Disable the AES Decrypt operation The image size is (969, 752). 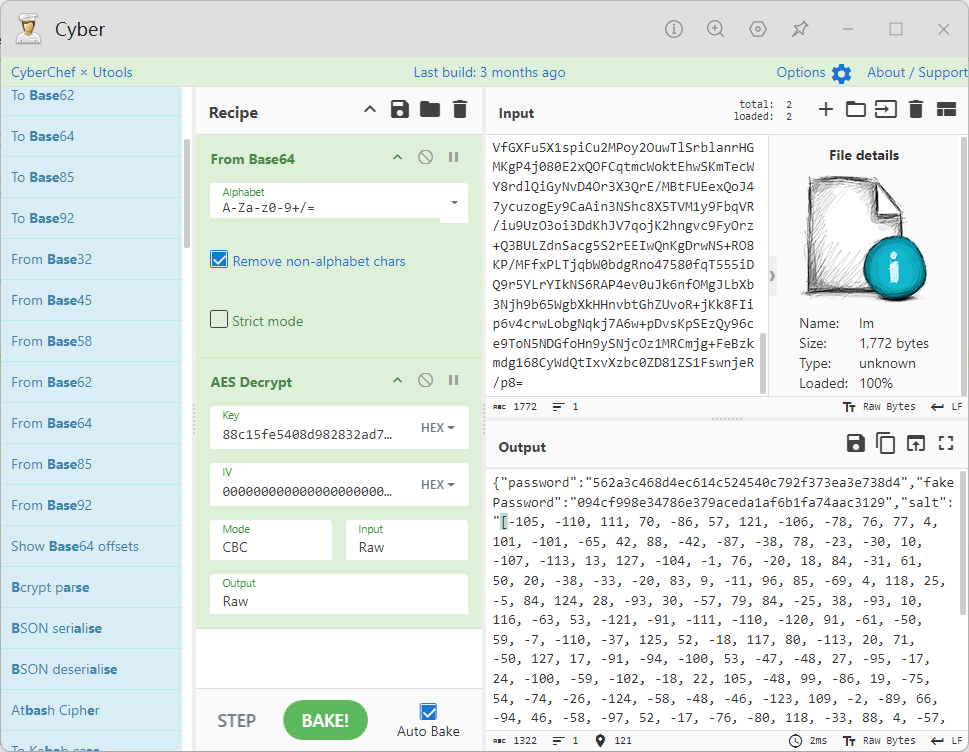click(425, 380)
